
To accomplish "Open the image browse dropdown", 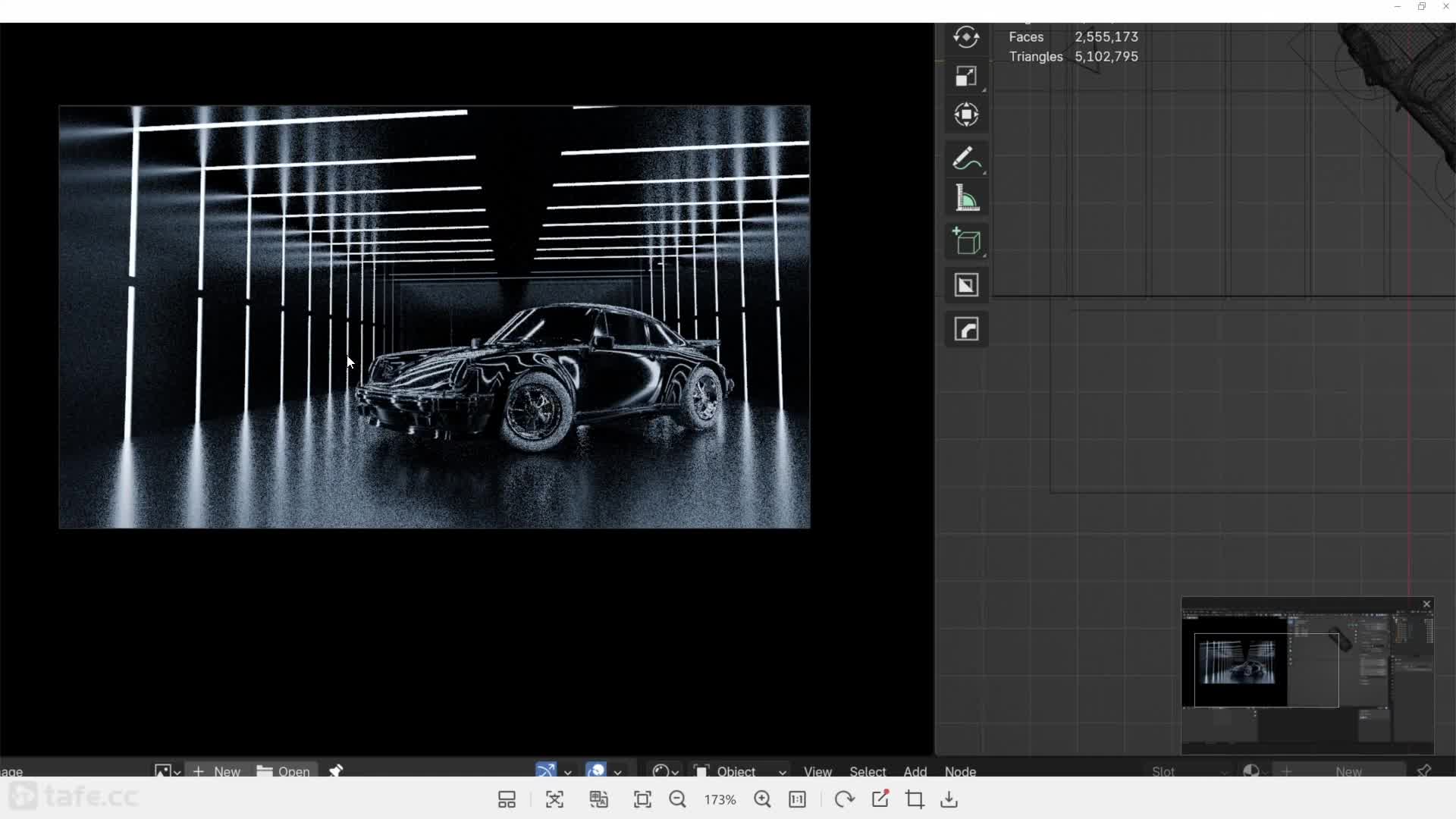I will (x=167, y=770).
